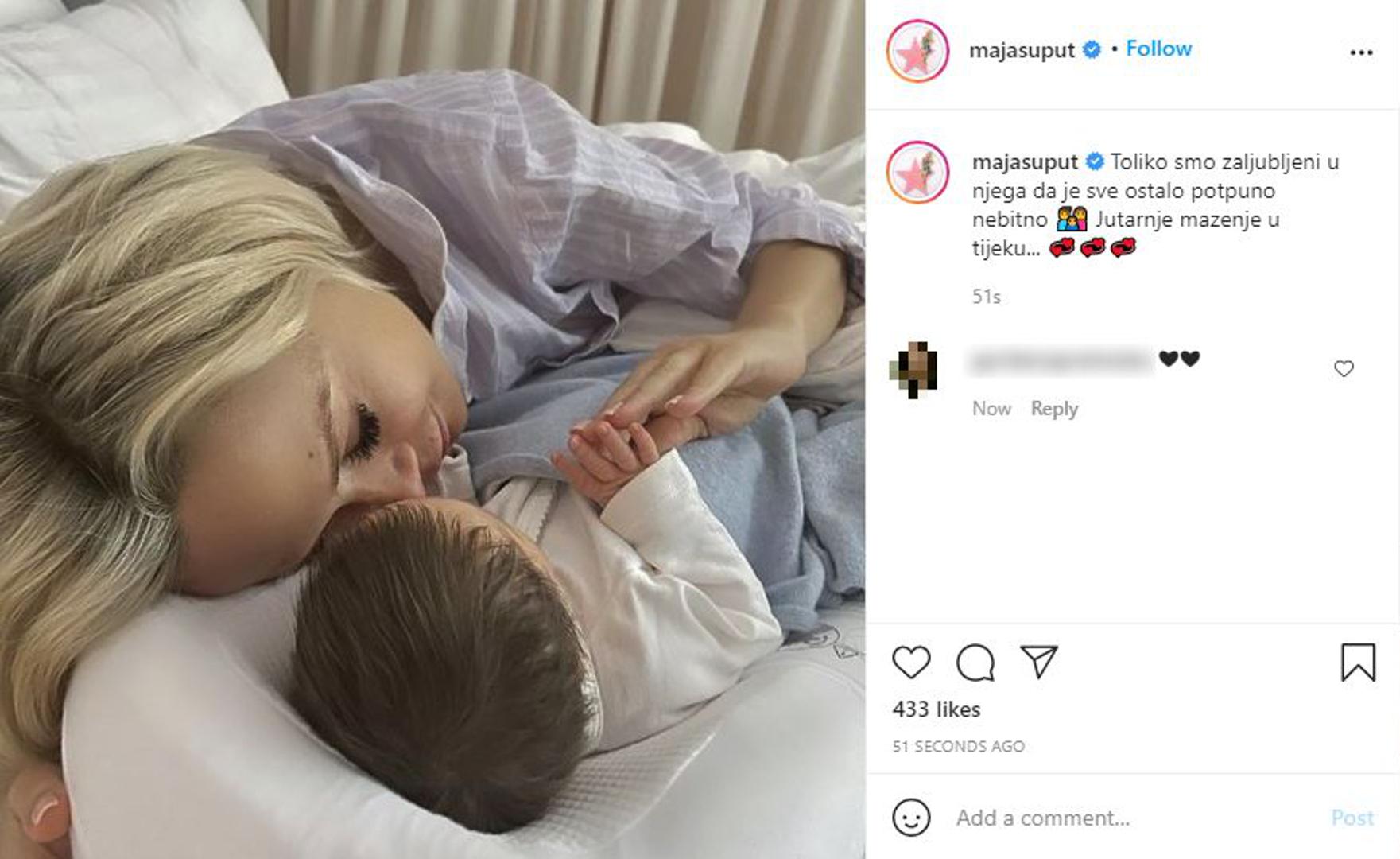
Task: Share the post with paper plane icon
Action: tap(1038, 662)
